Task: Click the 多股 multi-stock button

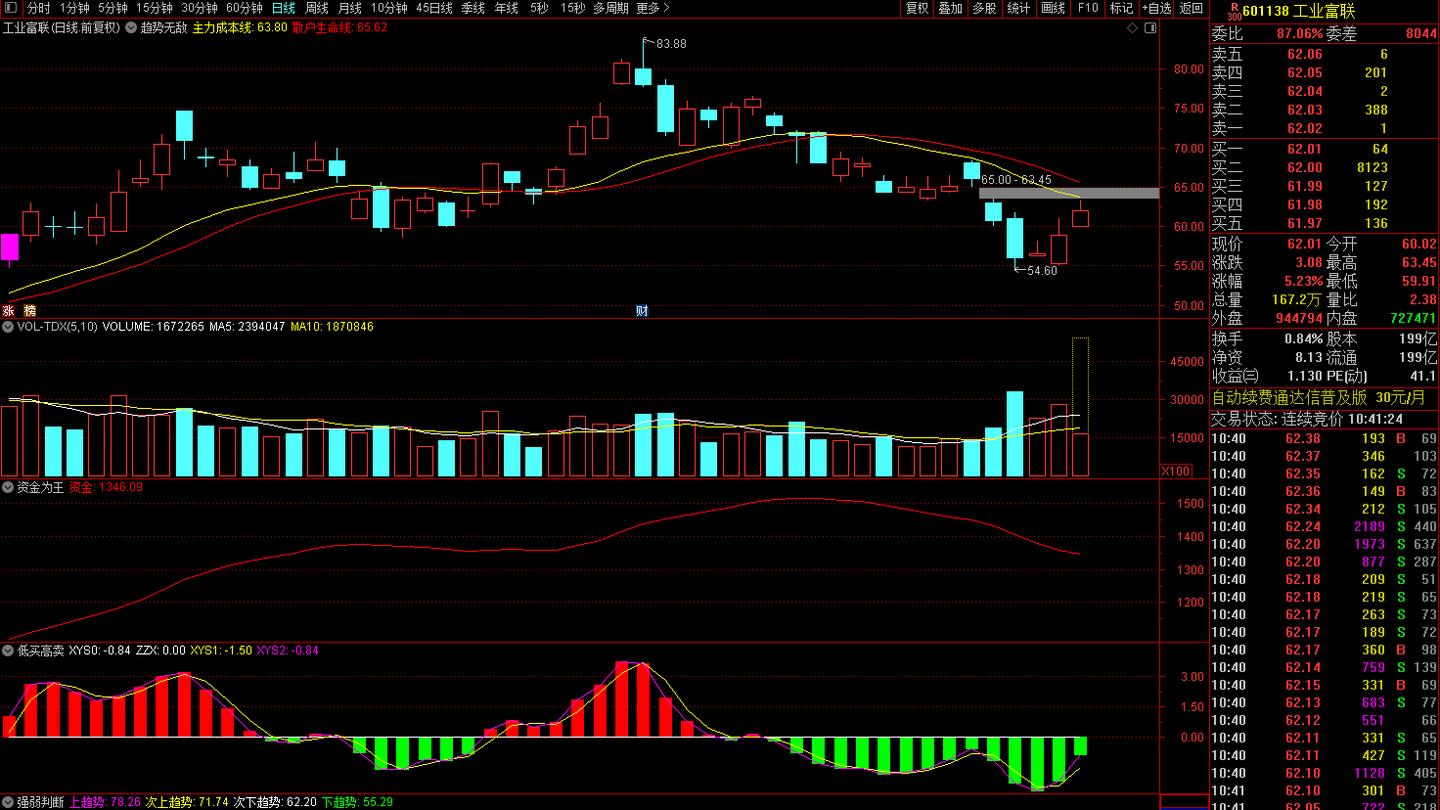Action: [x=984, y=8]
